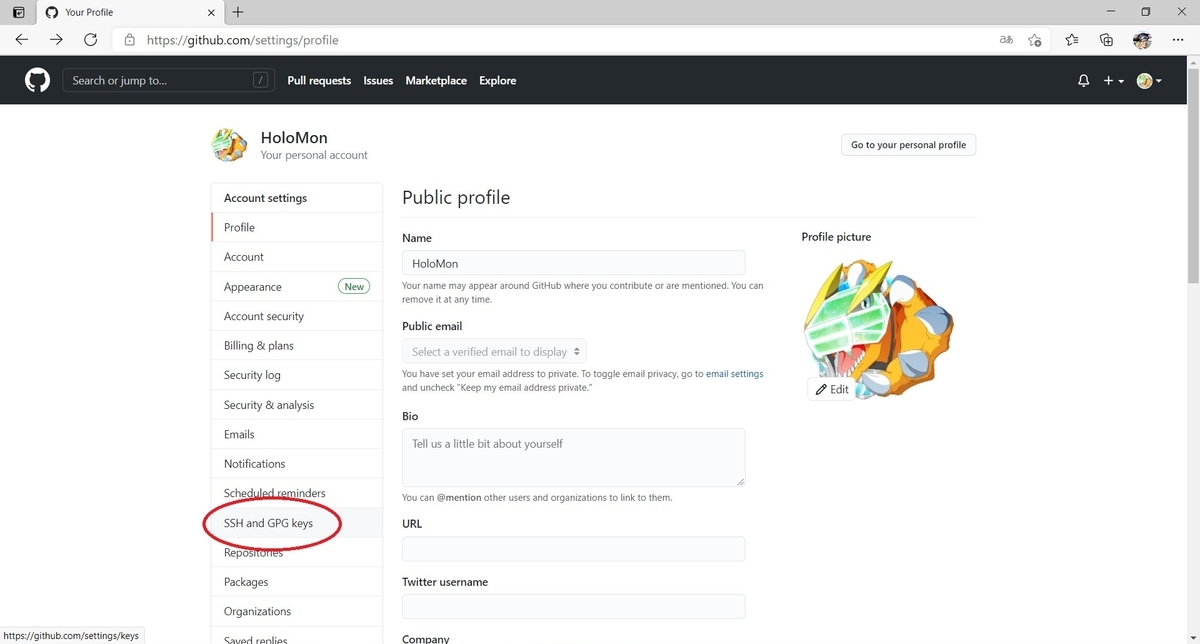The width and height of the screenshot is (1200, 644).
Task: Open Billing & plans settings
Action: click(297, 346)
